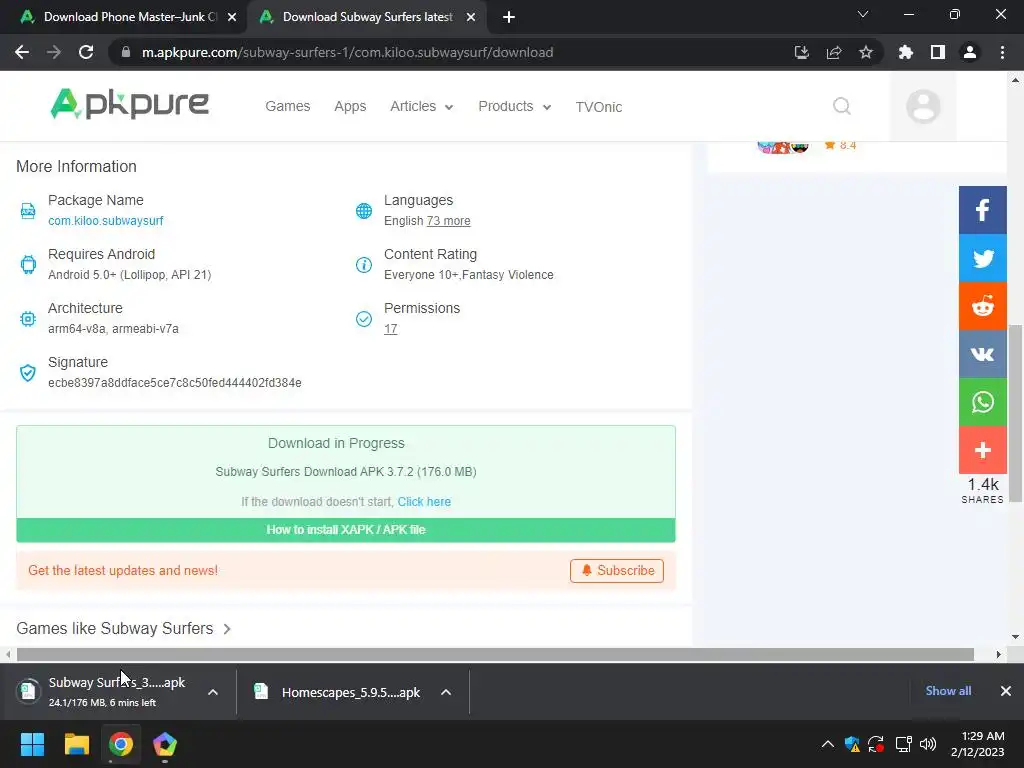Open more sharing options plus button
Viewport: 1024px width, 768px height.
[x=982, y=450]
